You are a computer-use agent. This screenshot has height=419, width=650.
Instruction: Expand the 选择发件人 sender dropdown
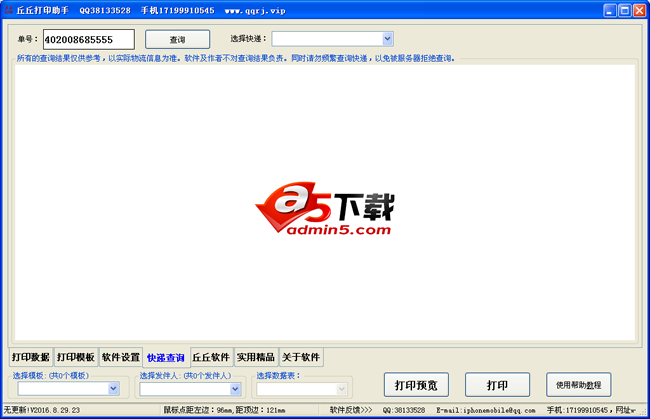pyautogui.click(x=190, y=389)
